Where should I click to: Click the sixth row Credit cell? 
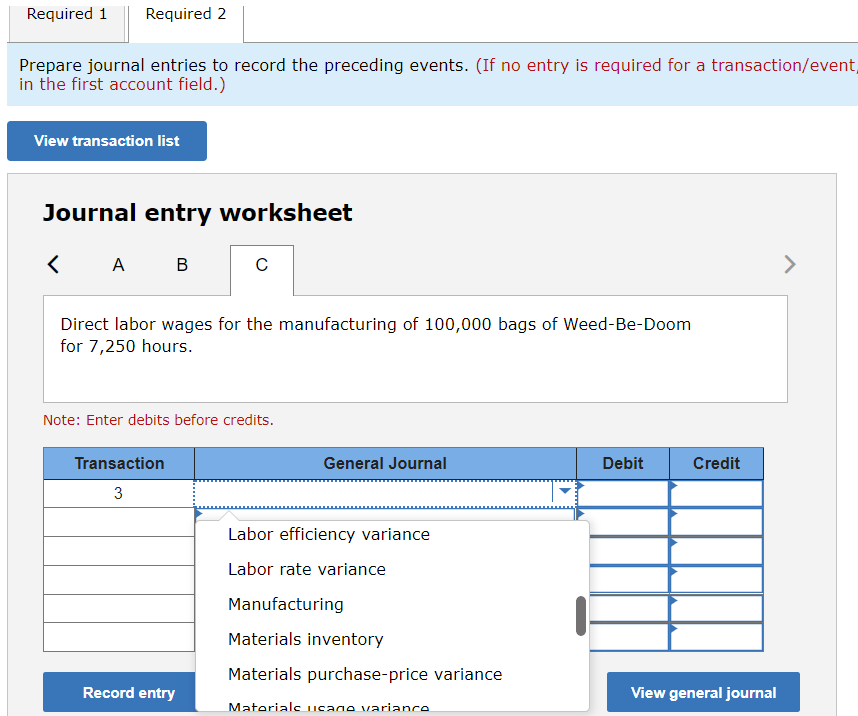click(716, 637)
